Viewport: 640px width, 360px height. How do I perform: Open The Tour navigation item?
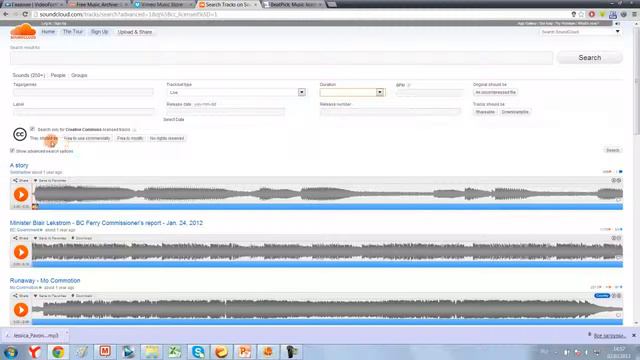(x=73, y=32)
